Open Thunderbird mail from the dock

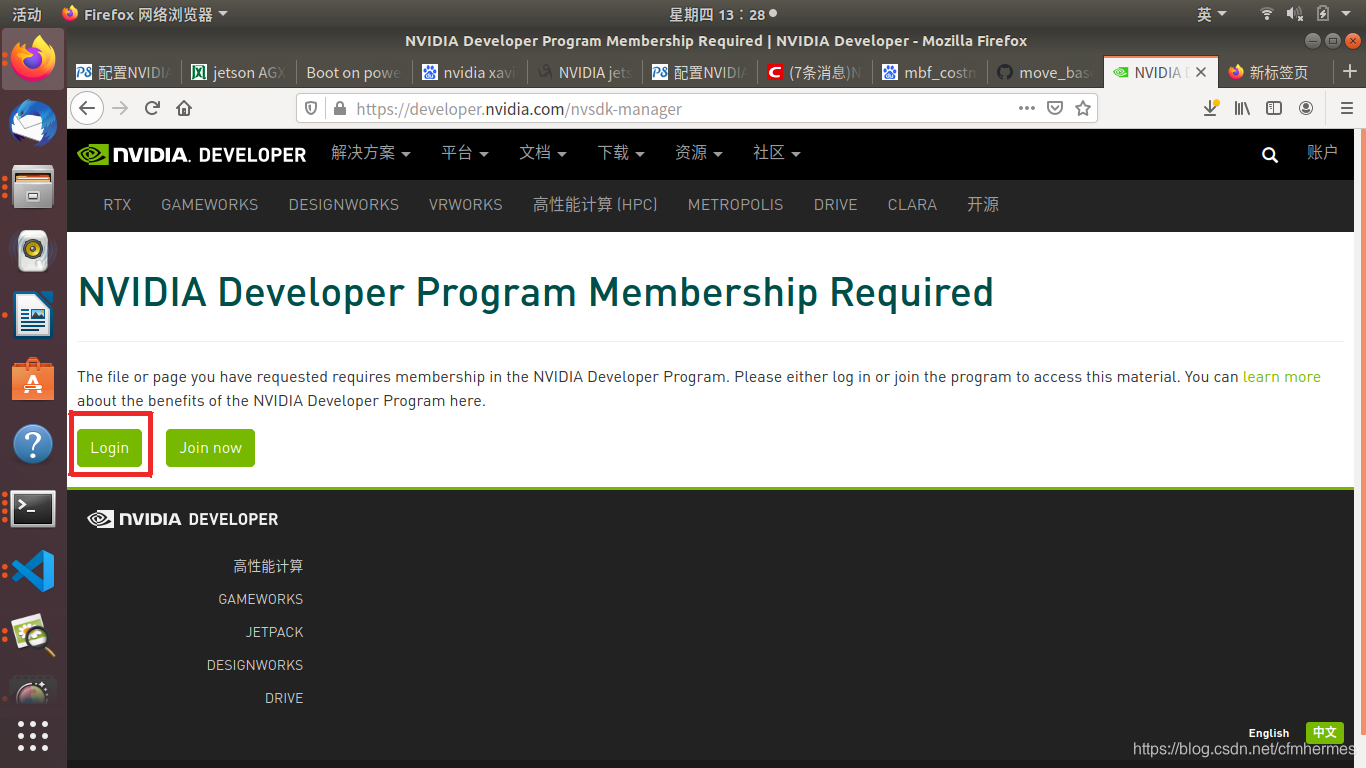coord(33,123)
